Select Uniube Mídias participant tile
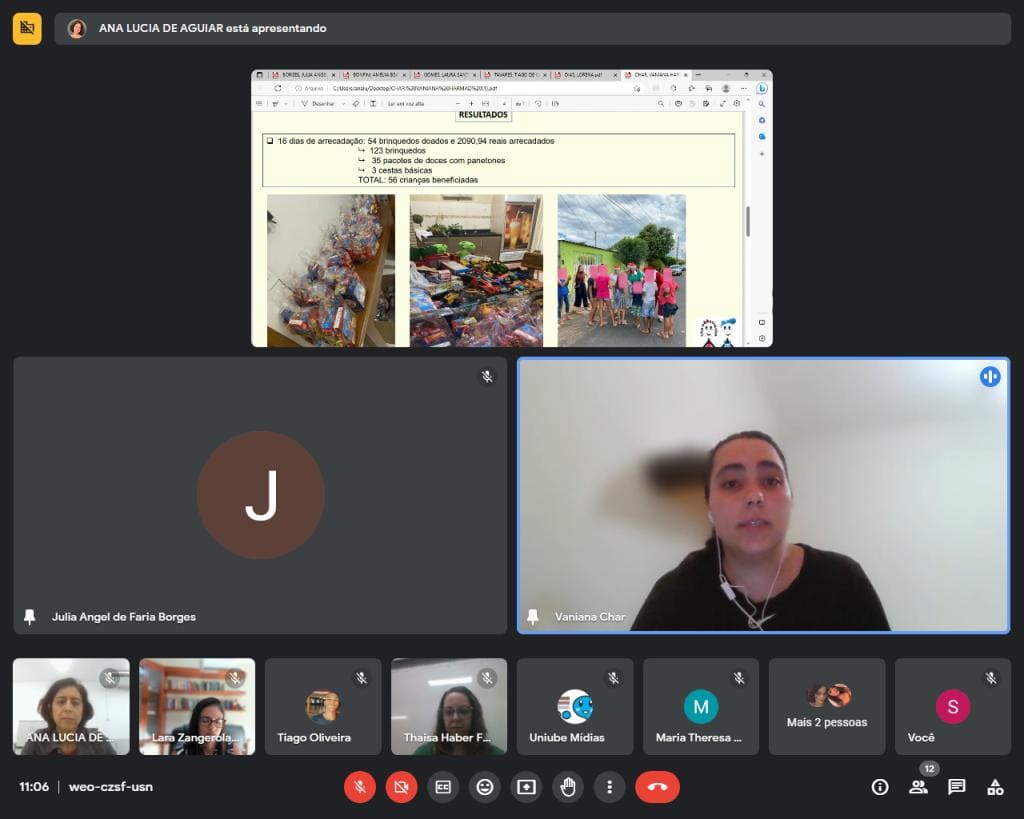This screenshot has width=1024, height=819. 575,707
